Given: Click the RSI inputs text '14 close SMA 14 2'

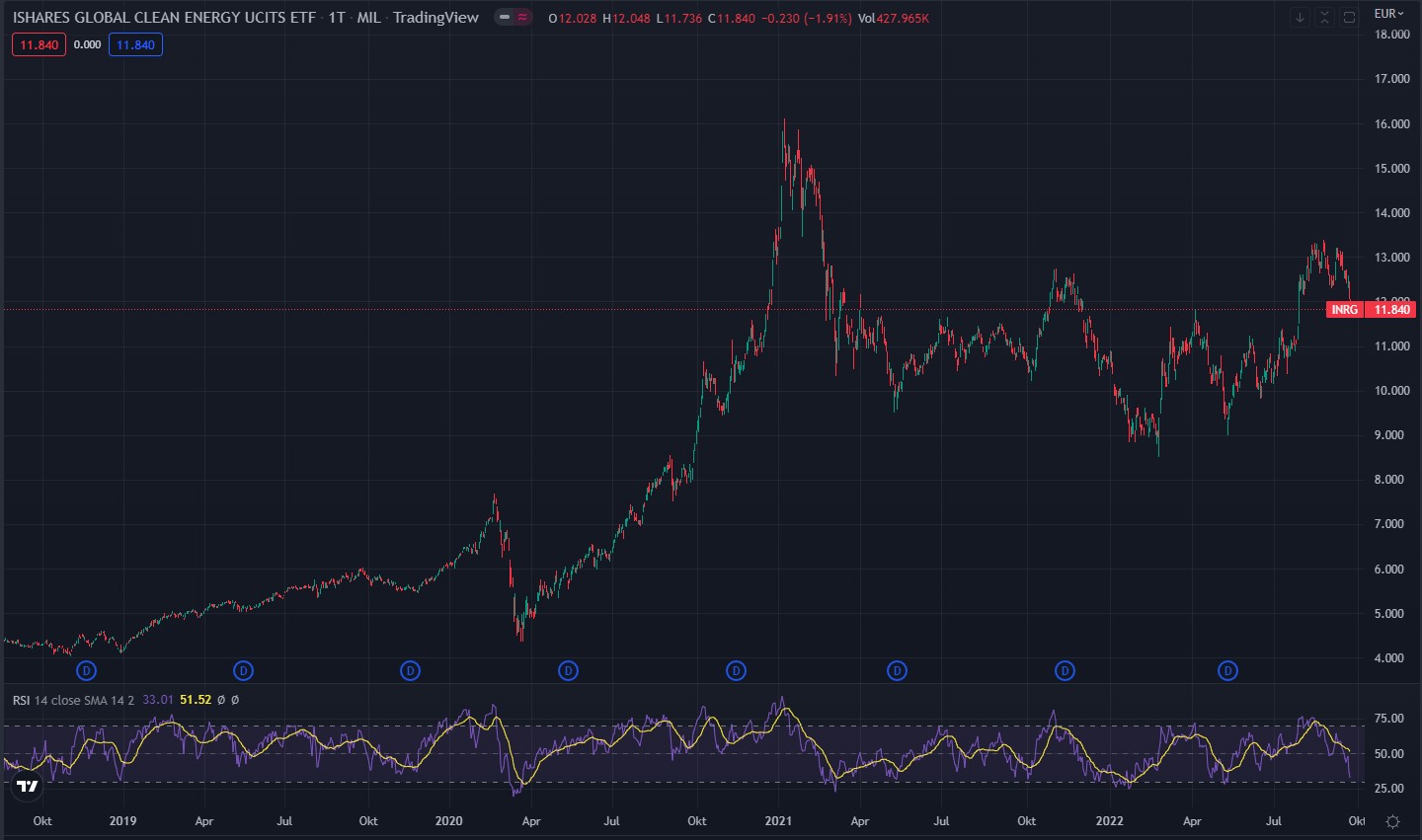Looking at the screenshot, I should click(84, 700).
